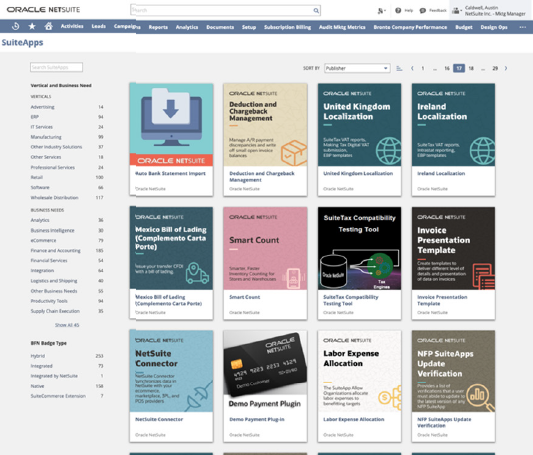Open the Help icon
Image resolution: width=533 pixels, height=455 pixels.
[398, 11]
